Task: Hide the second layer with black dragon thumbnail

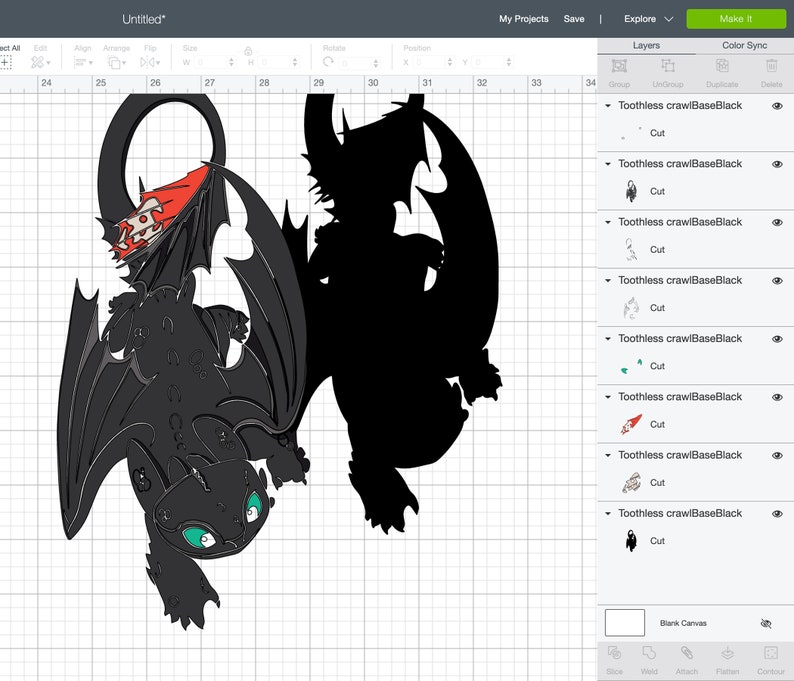Action: 777,164
